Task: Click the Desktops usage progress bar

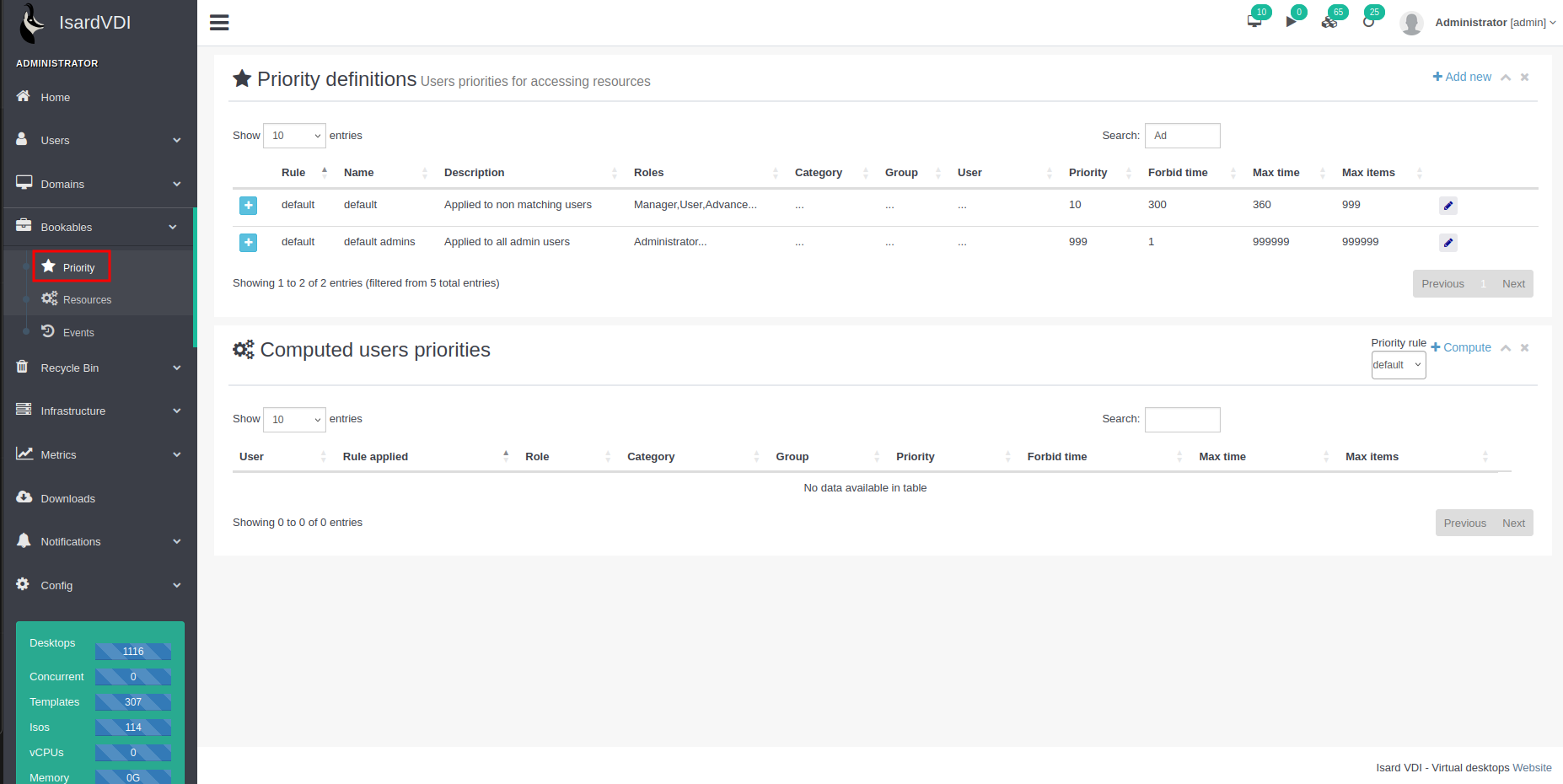Action: pyautogui.click(x=133, y=652)
